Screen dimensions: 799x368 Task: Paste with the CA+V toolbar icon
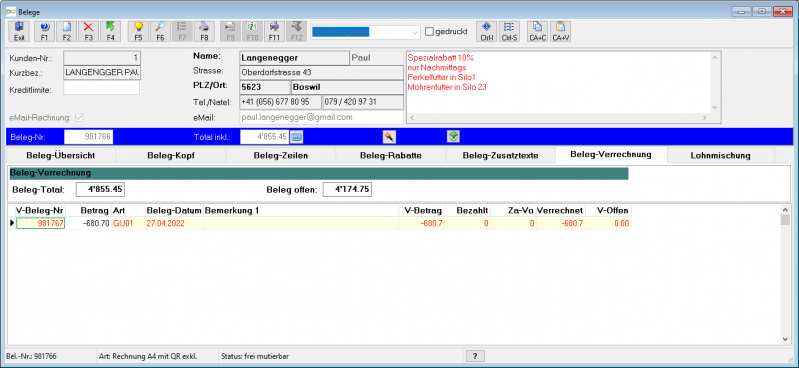(x=561, y=31)
